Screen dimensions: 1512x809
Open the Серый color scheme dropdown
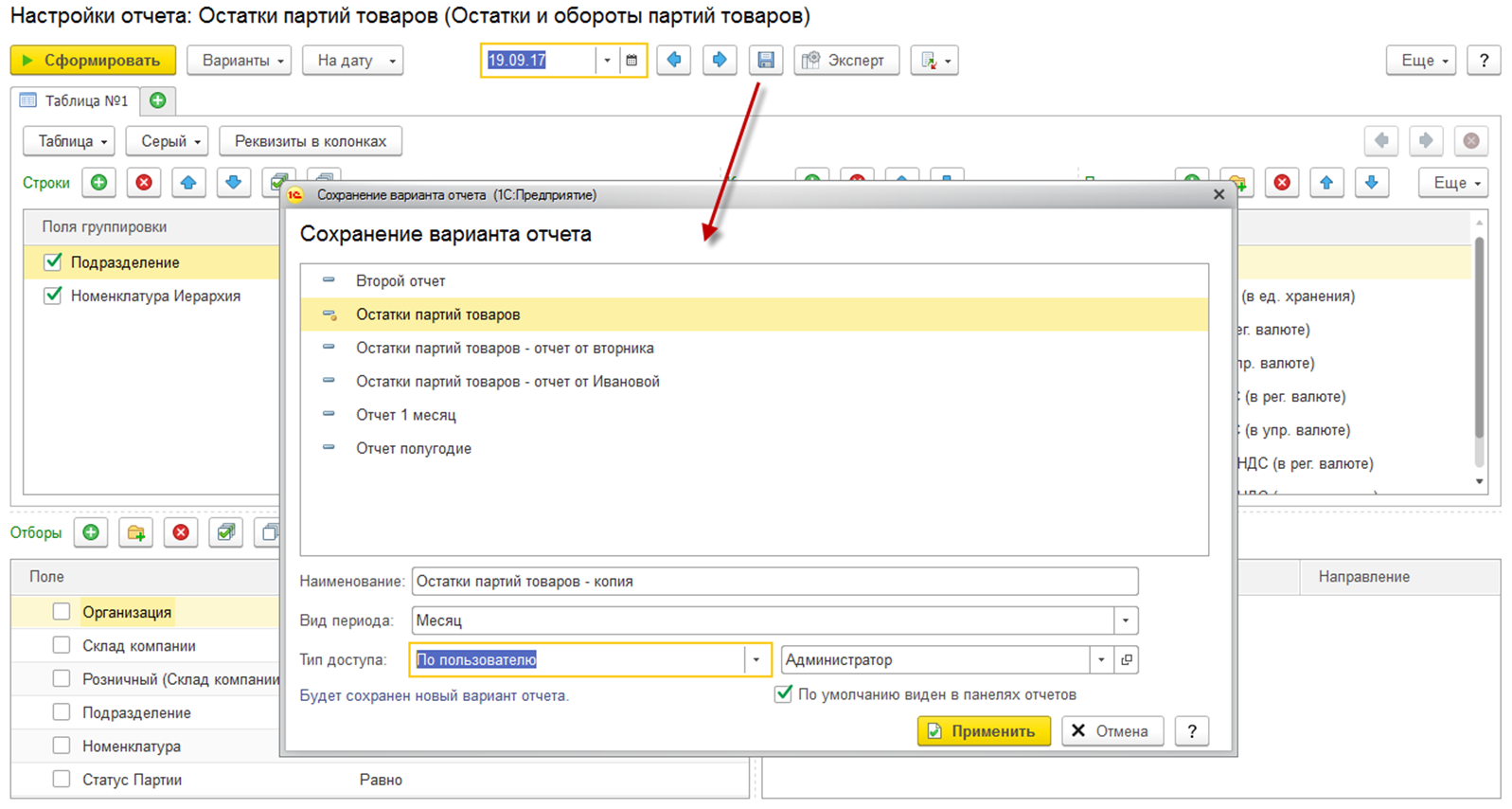click(168, 141)
